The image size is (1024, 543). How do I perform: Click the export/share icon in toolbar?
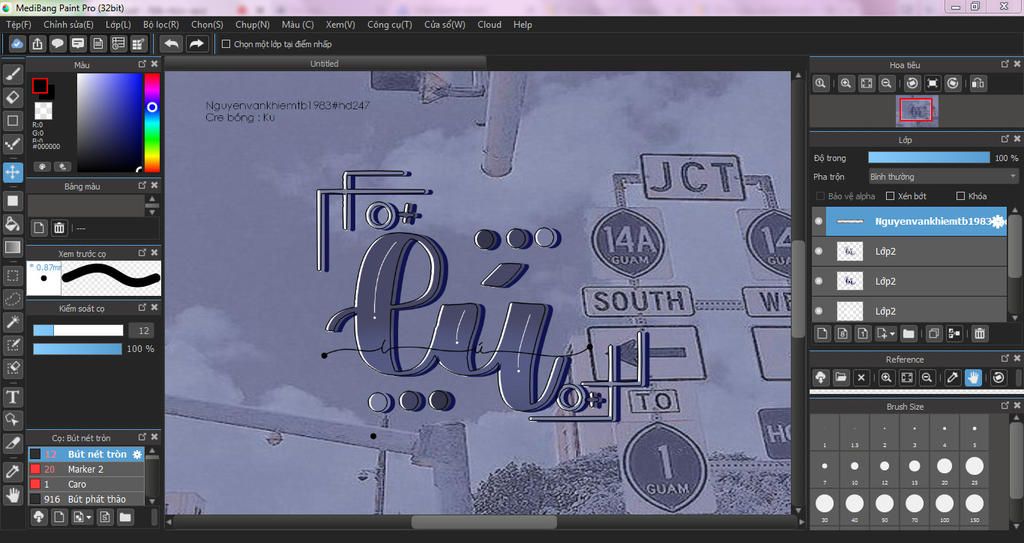[37, 44]
